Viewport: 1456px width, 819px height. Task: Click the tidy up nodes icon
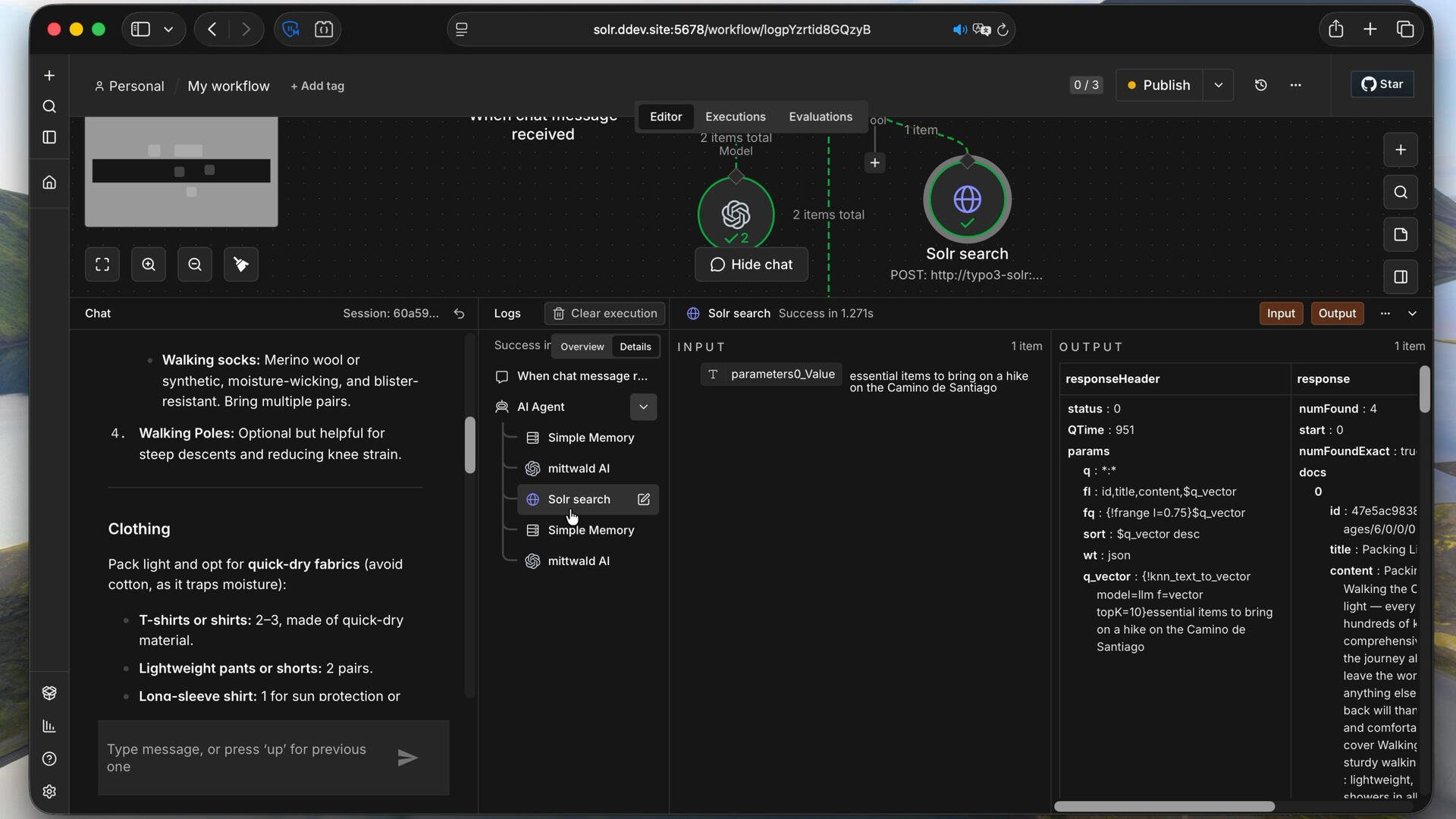click(x=241, y=265)
